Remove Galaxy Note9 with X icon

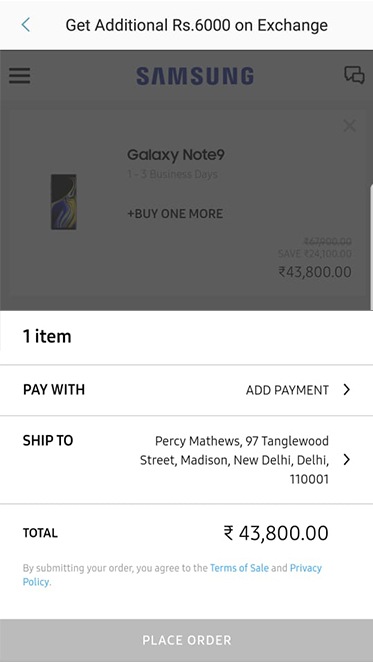[x=349, y=125]
